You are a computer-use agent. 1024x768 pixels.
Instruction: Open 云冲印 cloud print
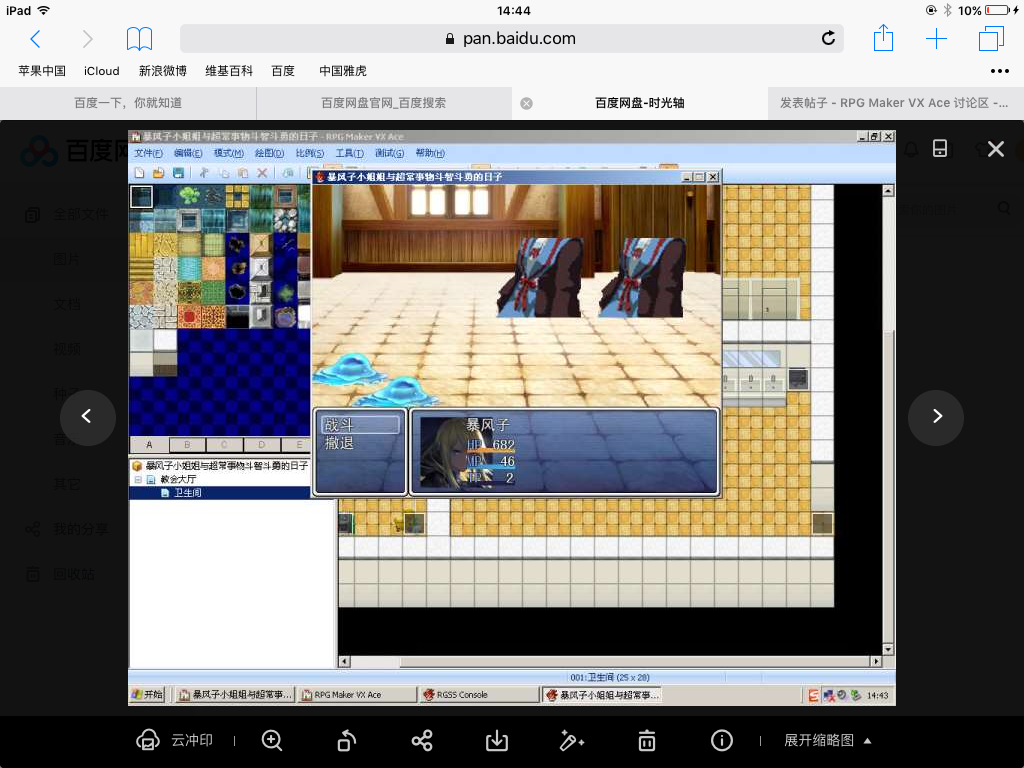click(174, 740)
